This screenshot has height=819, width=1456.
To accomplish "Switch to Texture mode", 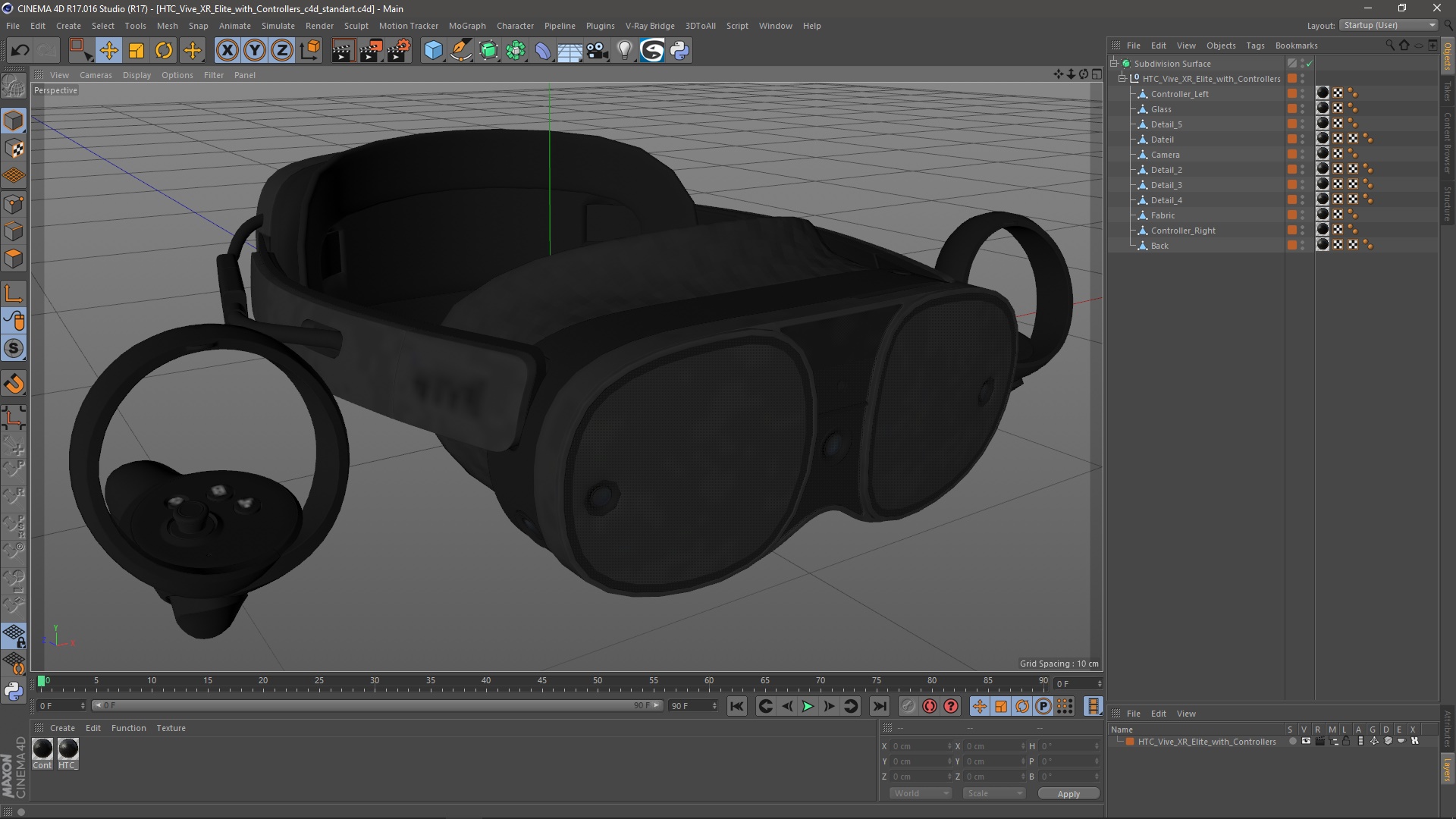I will tap(14, 149).
